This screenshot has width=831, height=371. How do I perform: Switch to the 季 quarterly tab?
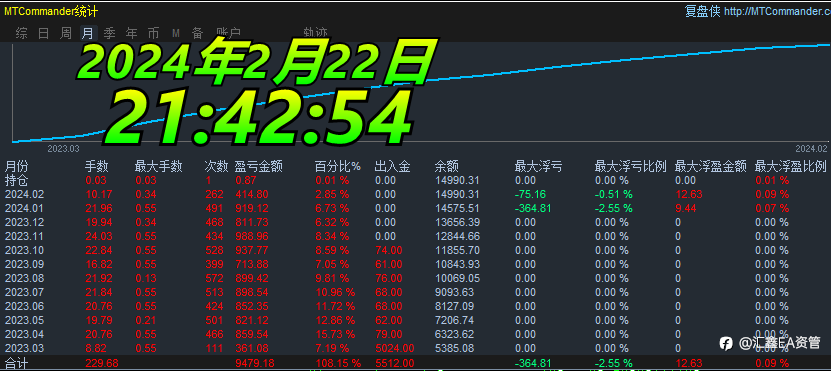tap(110, 33)
